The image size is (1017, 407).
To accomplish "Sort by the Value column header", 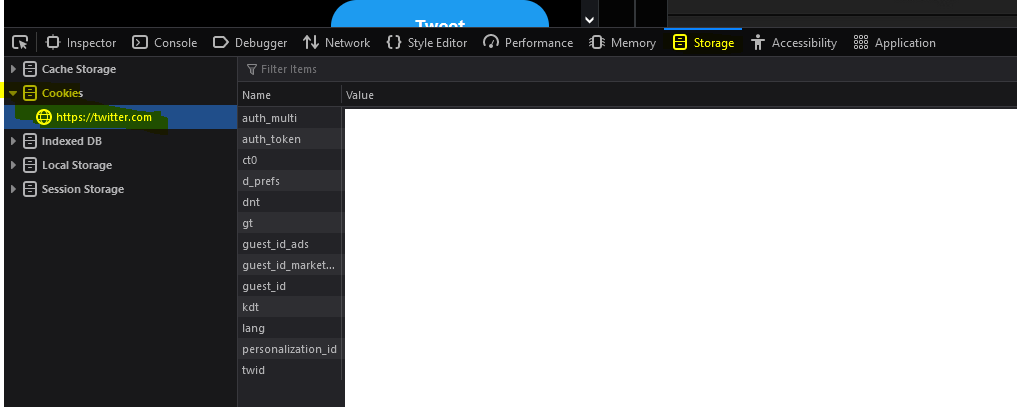I will pos(679,95).
